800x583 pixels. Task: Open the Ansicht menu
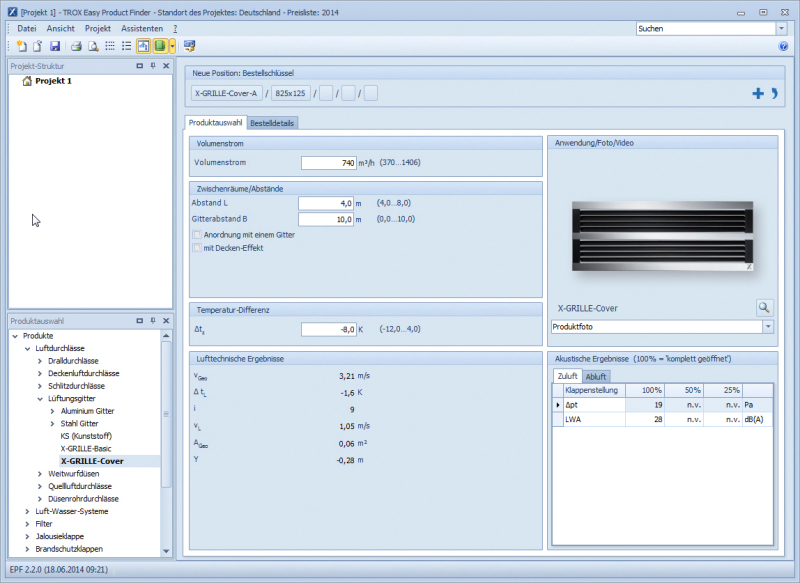[60, 29]
